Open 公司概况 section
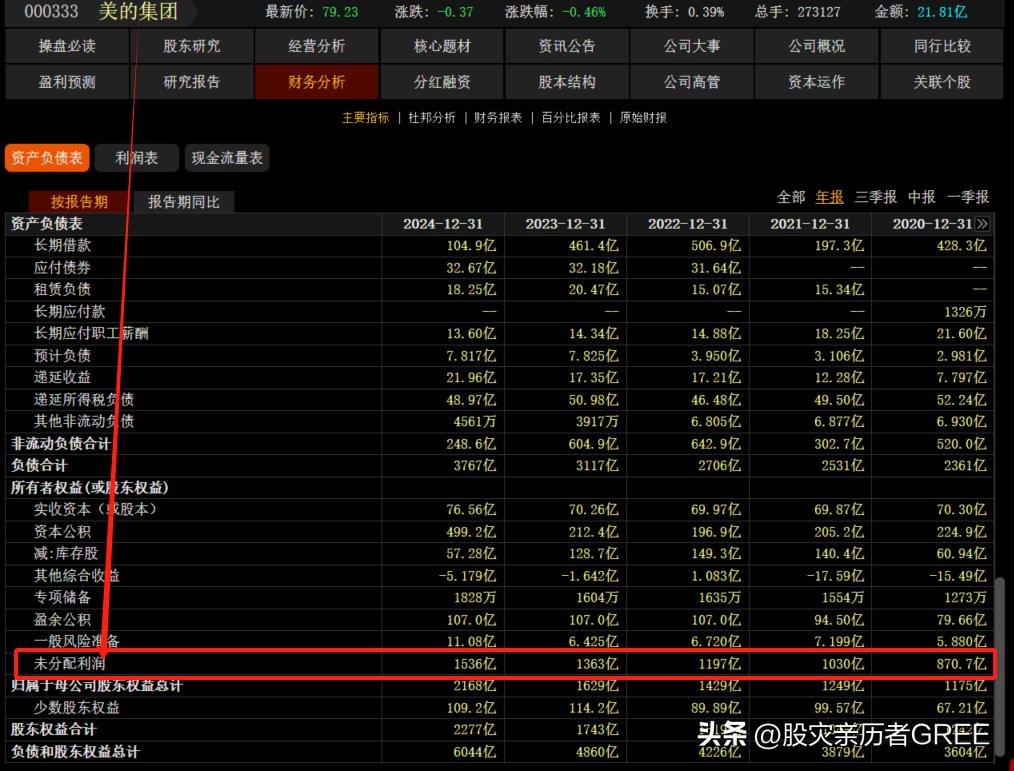This screenshot has height=771, width=1014. (x=817, y=46)
